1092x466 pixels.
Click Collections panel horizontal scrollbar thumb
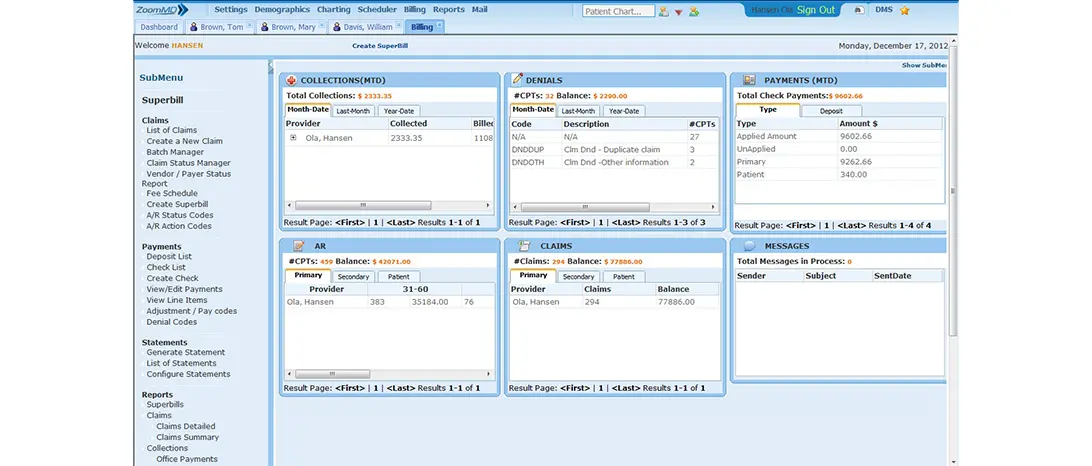click(363, 205)
